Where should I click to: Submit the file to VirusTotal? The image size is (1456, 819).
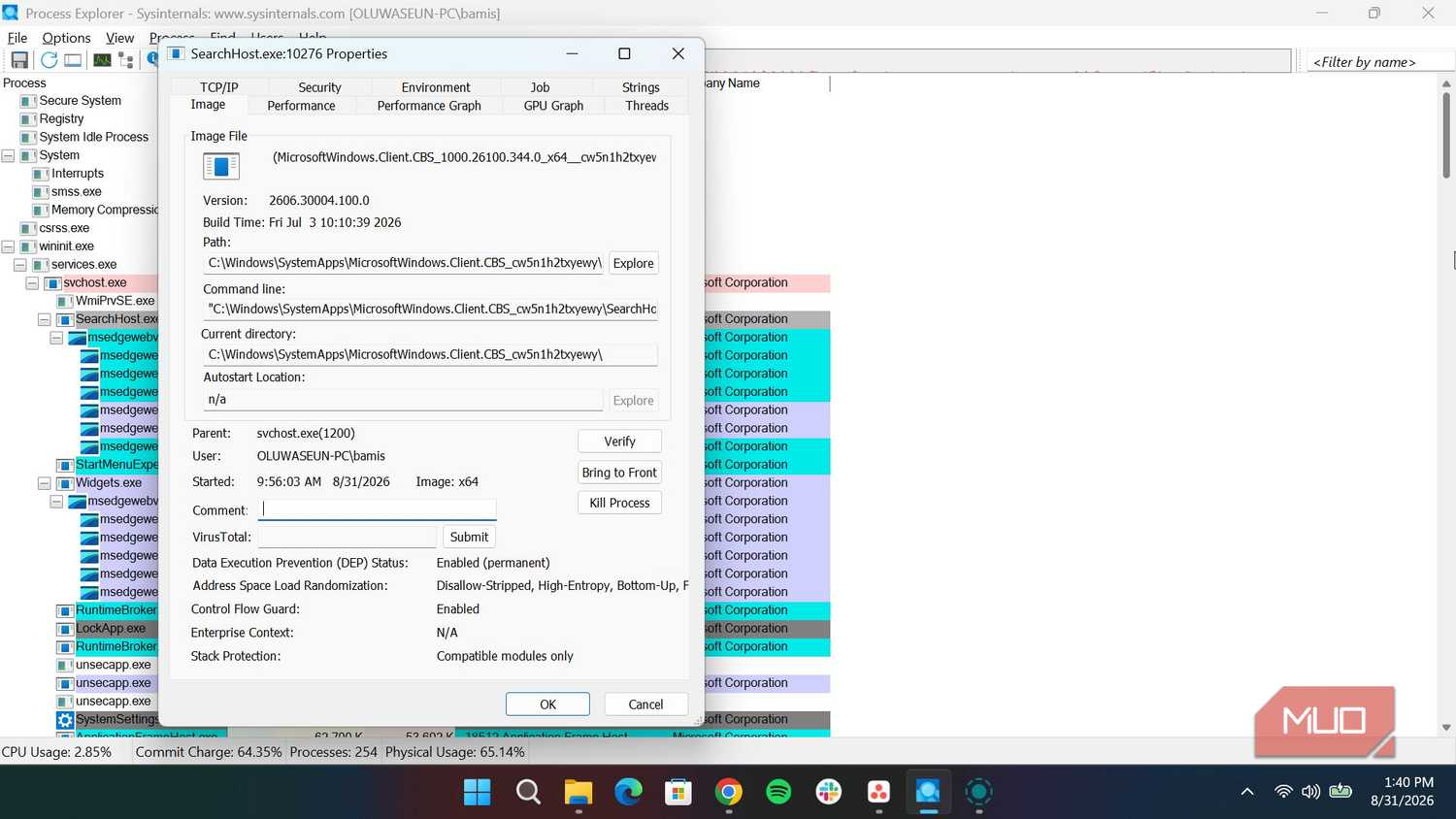pos(469,537)
